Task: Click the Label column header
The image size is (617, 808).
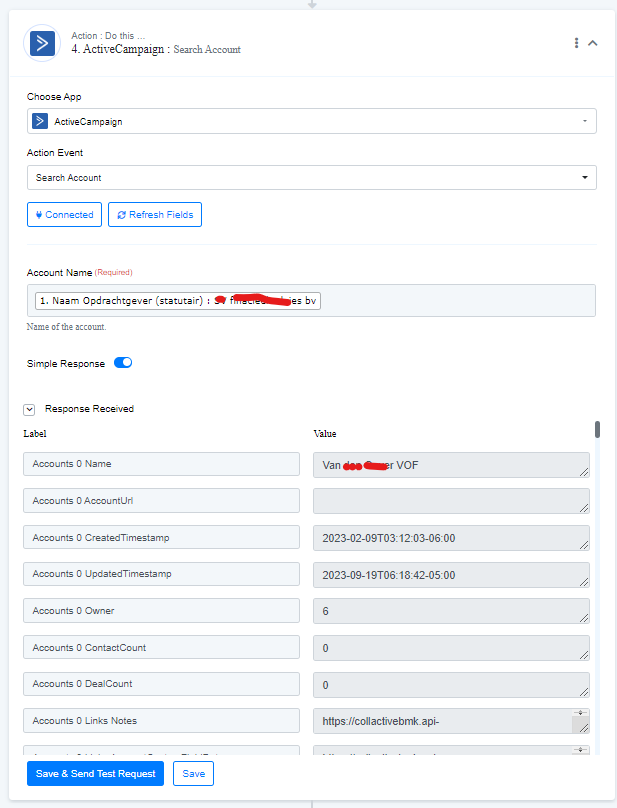Action: tap(35, 433)
